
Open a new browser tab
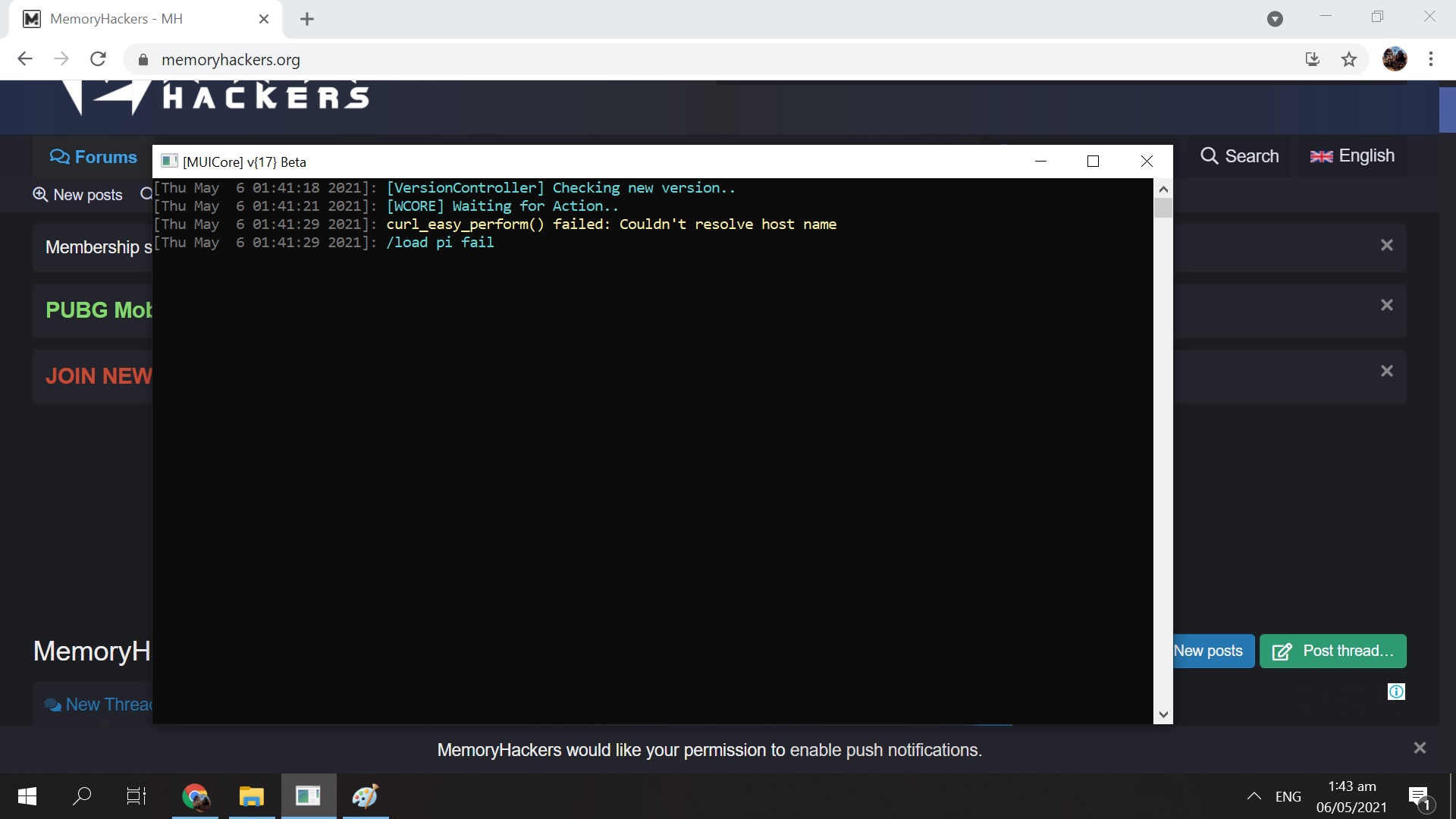307,19
